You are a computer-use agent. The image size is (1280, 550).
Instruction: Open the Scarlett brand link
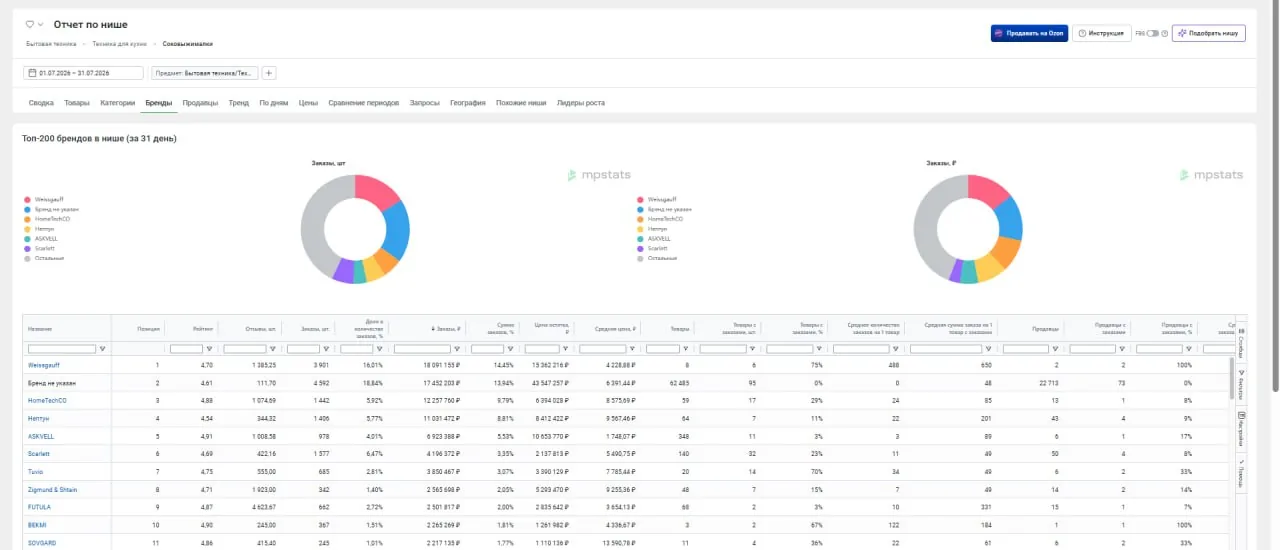point(39,453)
